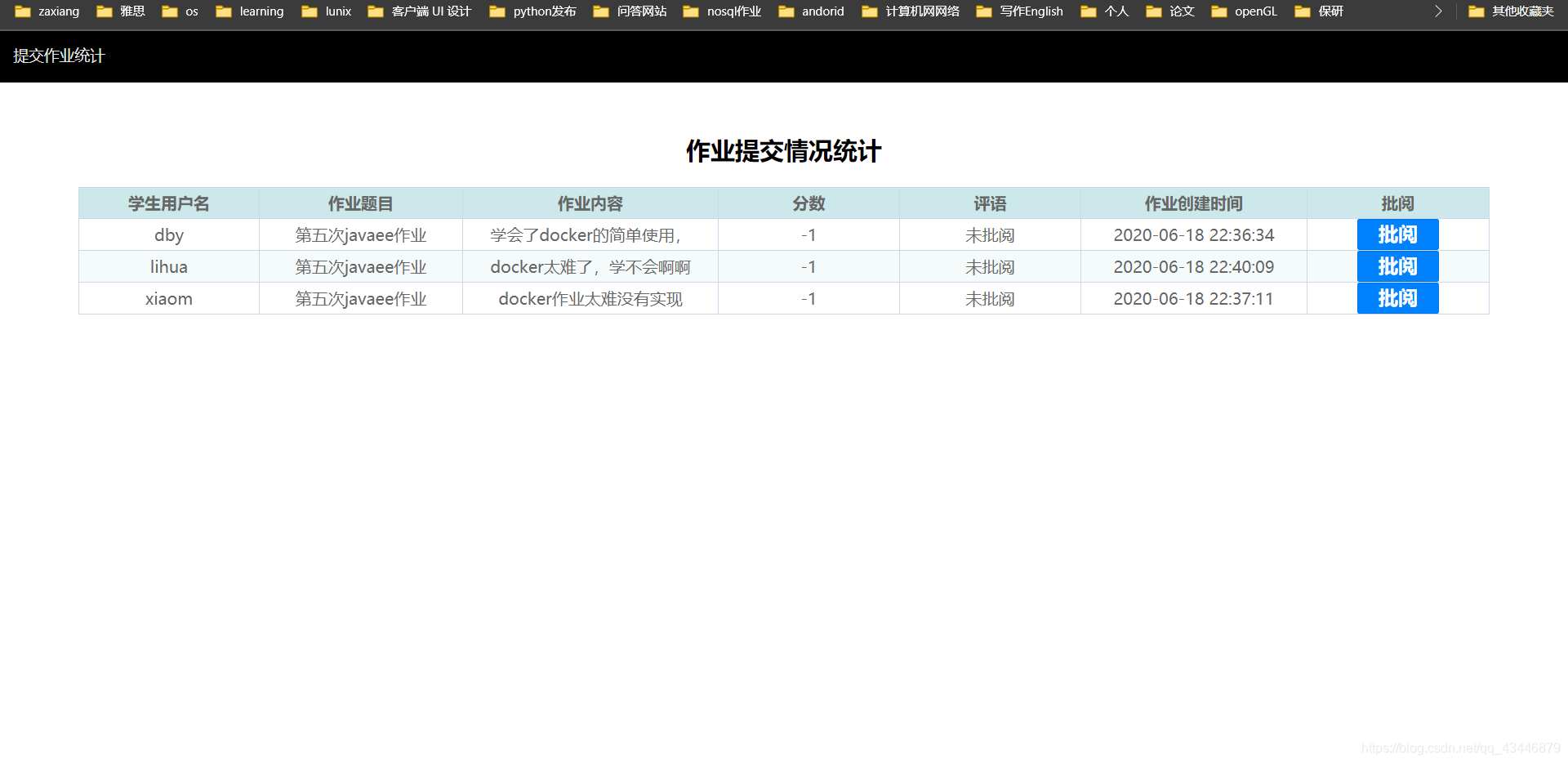Screen dimensions: 1568x763
Task: Click the 分数 column header
Action: click(808, 203)
